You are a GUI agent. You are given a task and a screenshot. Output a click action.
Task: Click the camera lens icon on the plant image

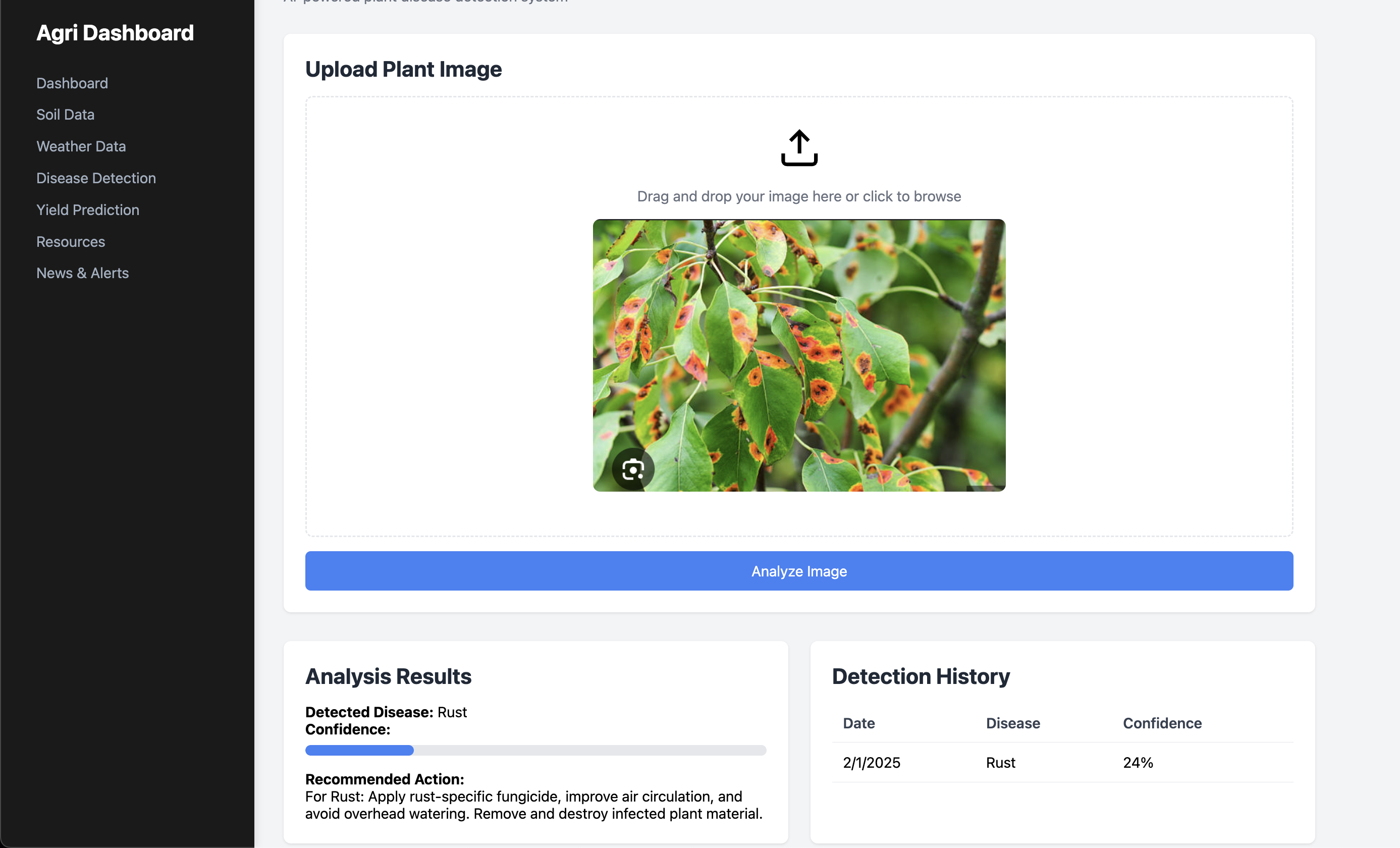[x=632, y=469]
